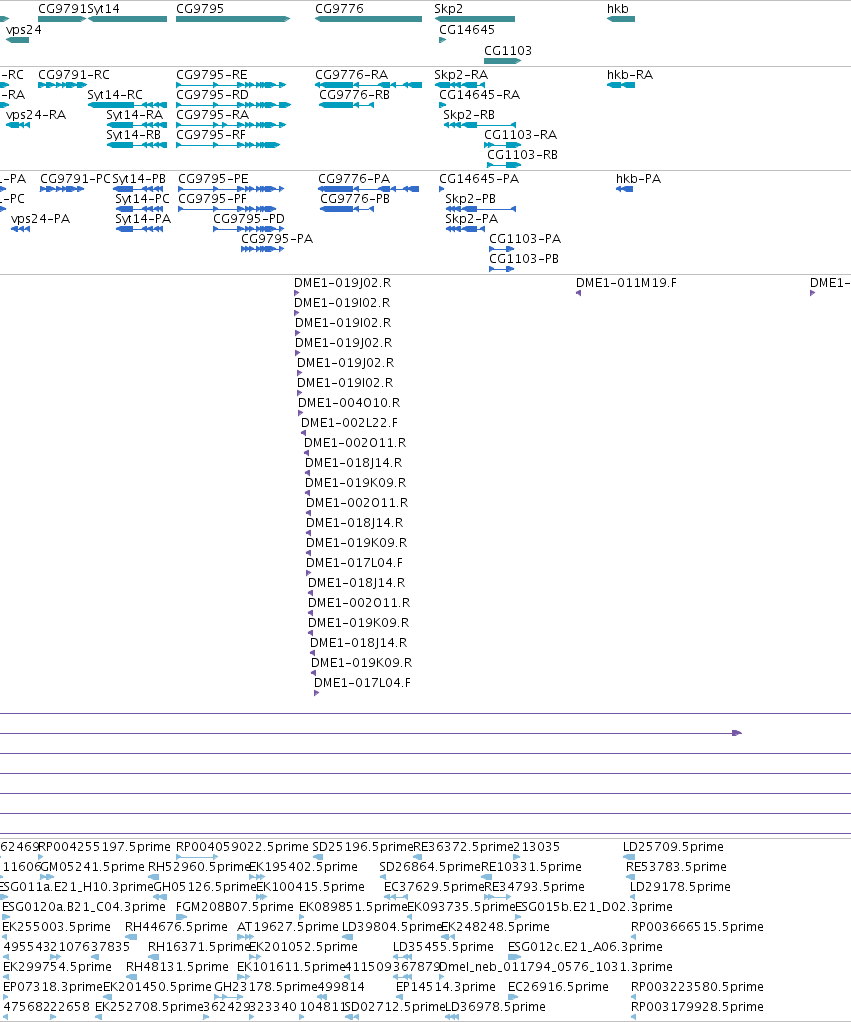Open protein Skp2-PB
The width and height of the screenshot is (851, 1022).
(481, 209)
